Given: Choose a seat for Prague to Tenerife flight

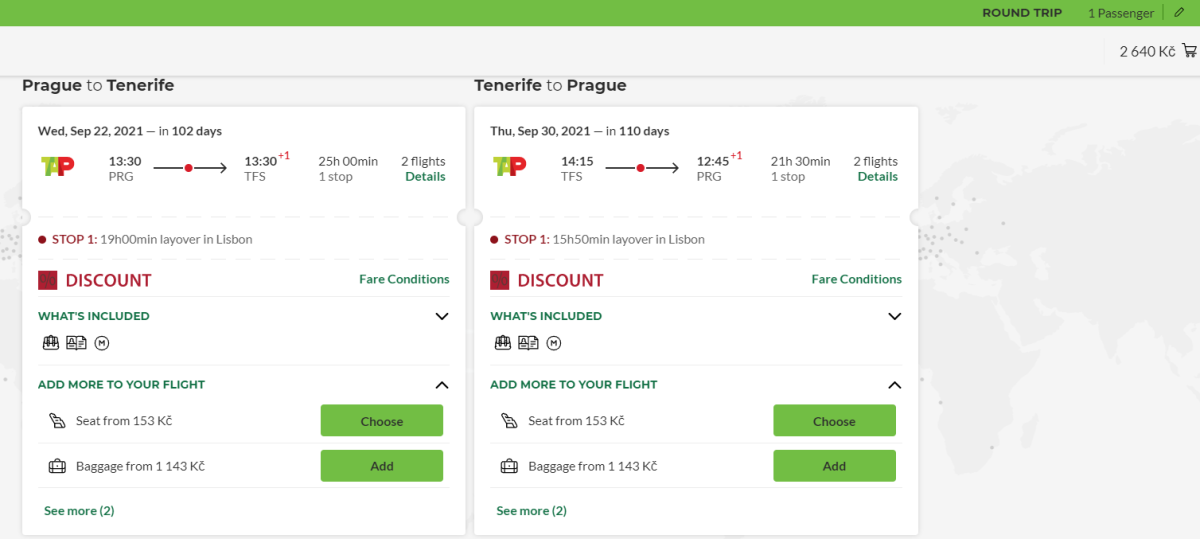Looking at the screenshot, I should pyautogui.click(x=381, y=421).
